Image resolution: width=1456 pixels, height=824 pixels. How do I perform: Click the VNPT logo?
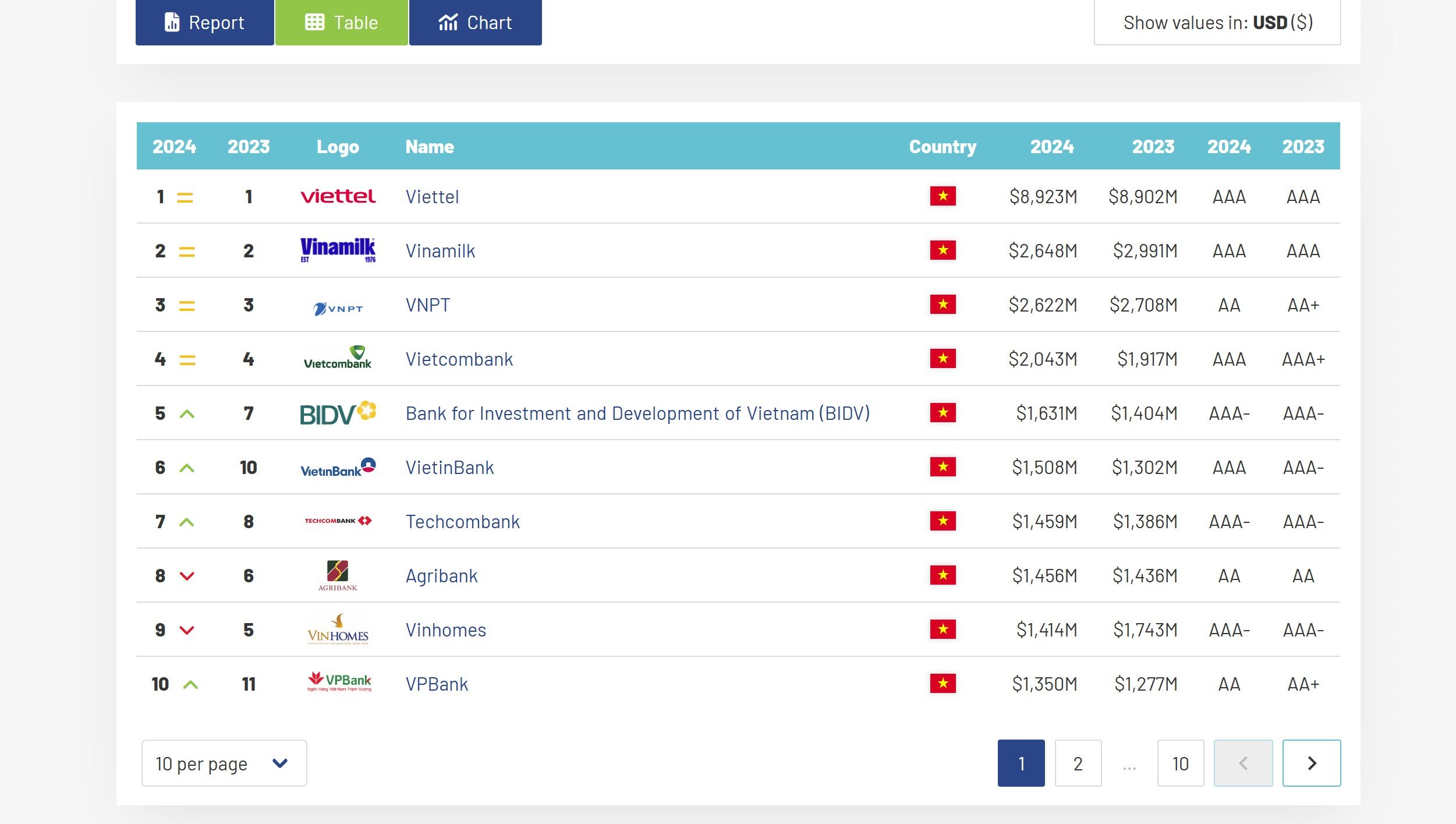click(338, 309)
